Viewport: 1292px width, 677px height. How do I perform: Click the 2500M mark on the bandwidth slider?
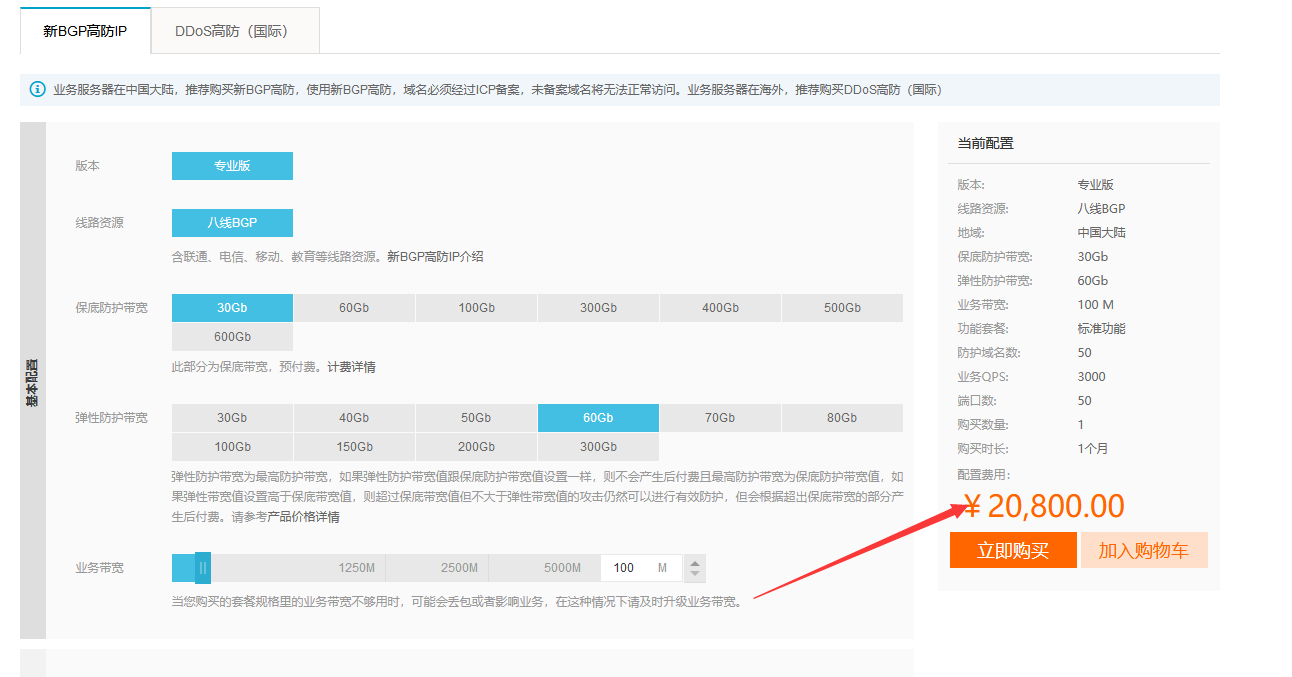pyautogui.click(x=459, y=568)
